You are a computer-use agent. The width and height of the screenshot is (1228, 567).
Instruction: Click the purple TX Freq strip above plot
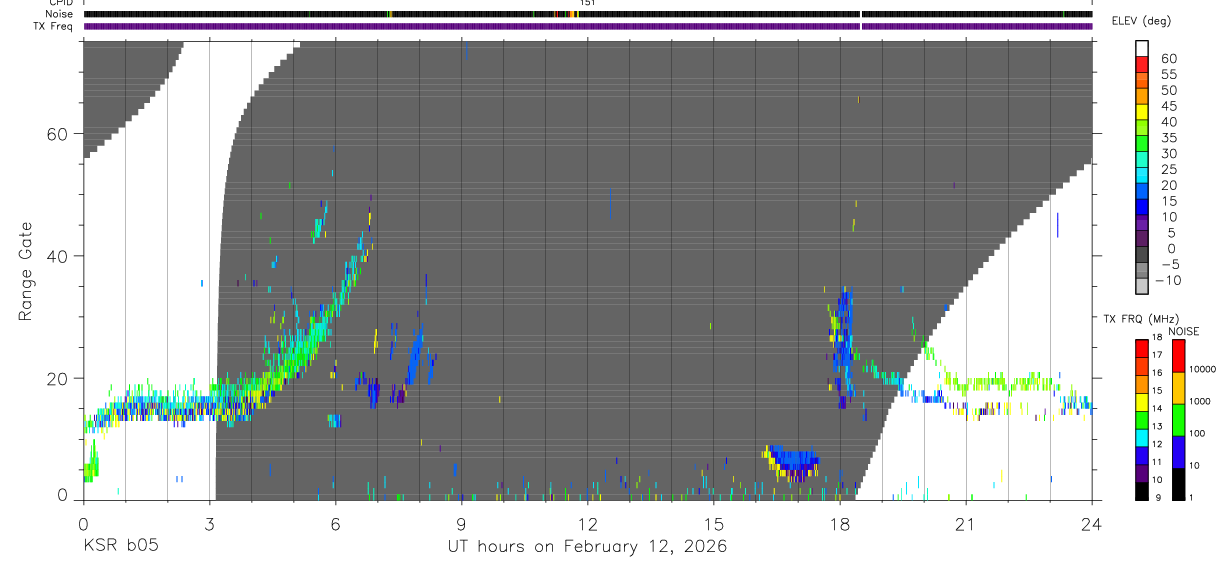[x=587, y=26]
